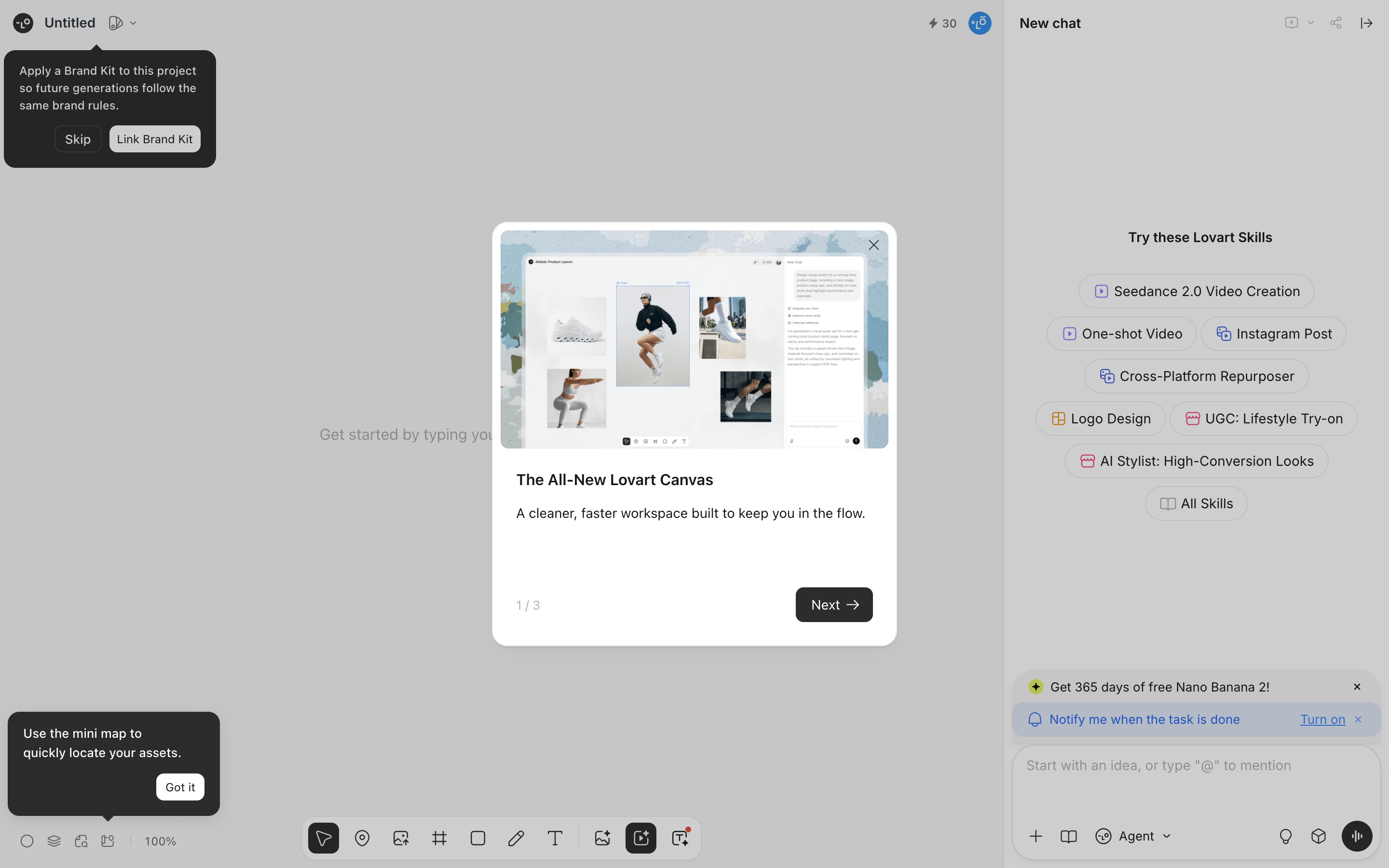Open the AI video generator tool
Viewport: 1389px width, 868px height.
(x=641, y=838)
